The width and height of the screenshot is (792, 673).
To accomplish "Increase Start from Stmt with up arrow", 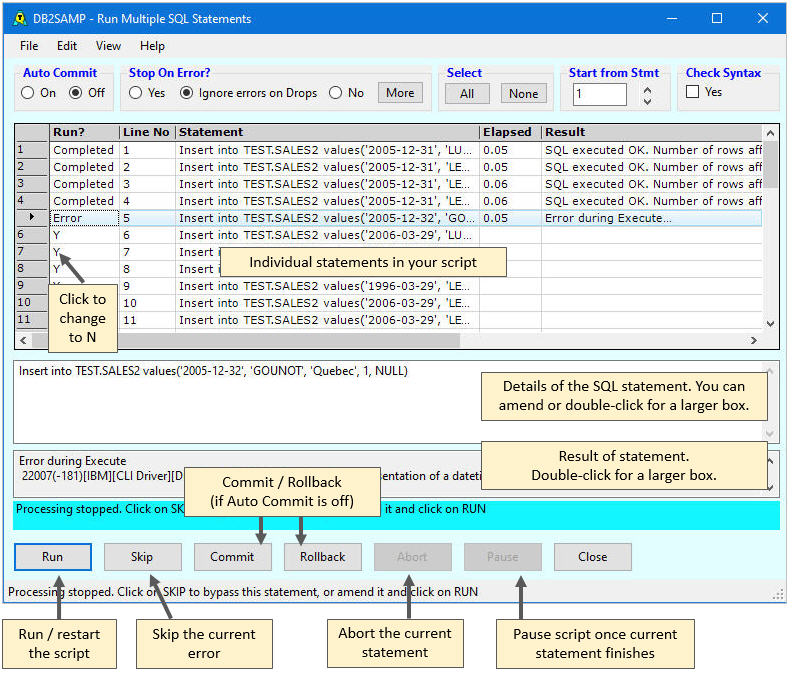I will pyautogui.click(x=647, y=89).
